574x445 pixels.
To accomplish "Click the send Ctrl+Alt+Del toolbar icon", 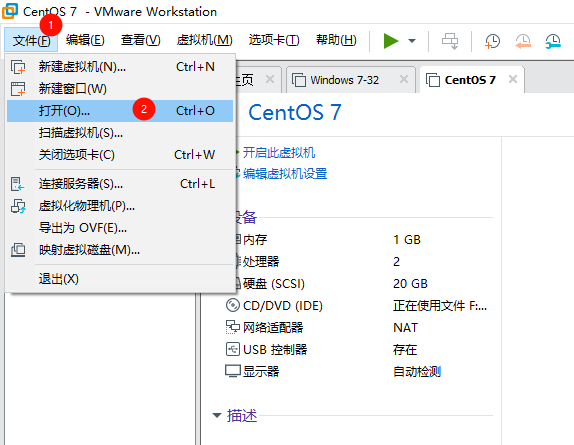I will coord(450,41).
